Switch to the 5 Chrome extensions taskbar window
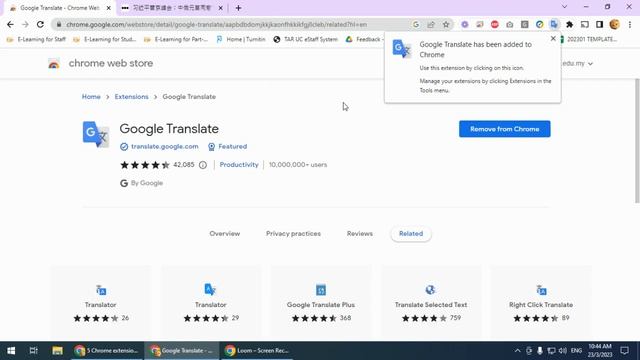 point(107,351)
